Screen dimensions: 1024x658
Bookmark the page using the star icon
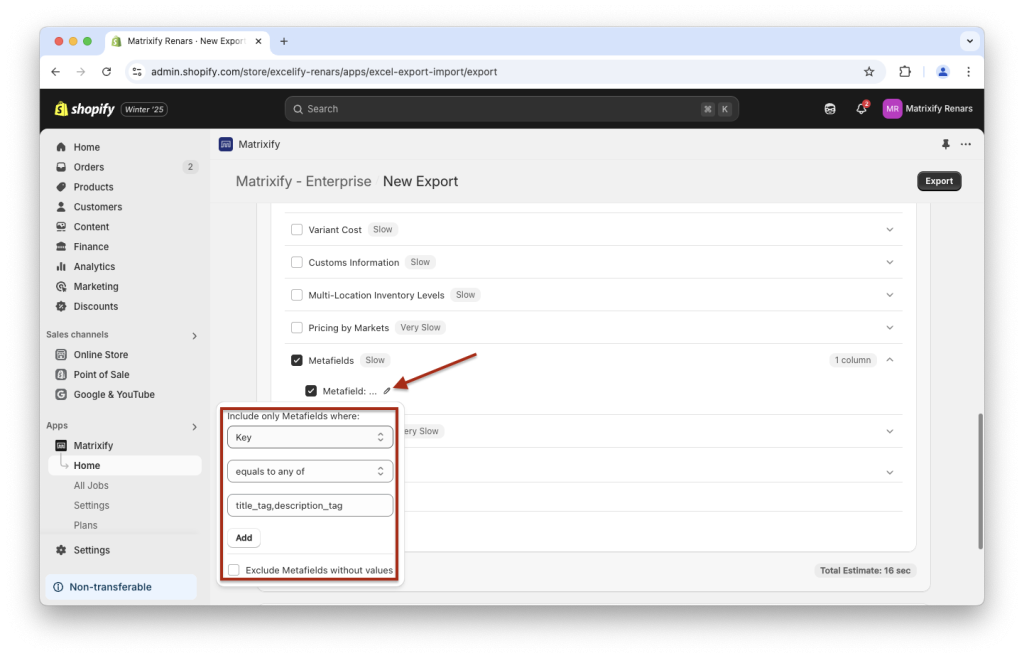coord(869,71)
